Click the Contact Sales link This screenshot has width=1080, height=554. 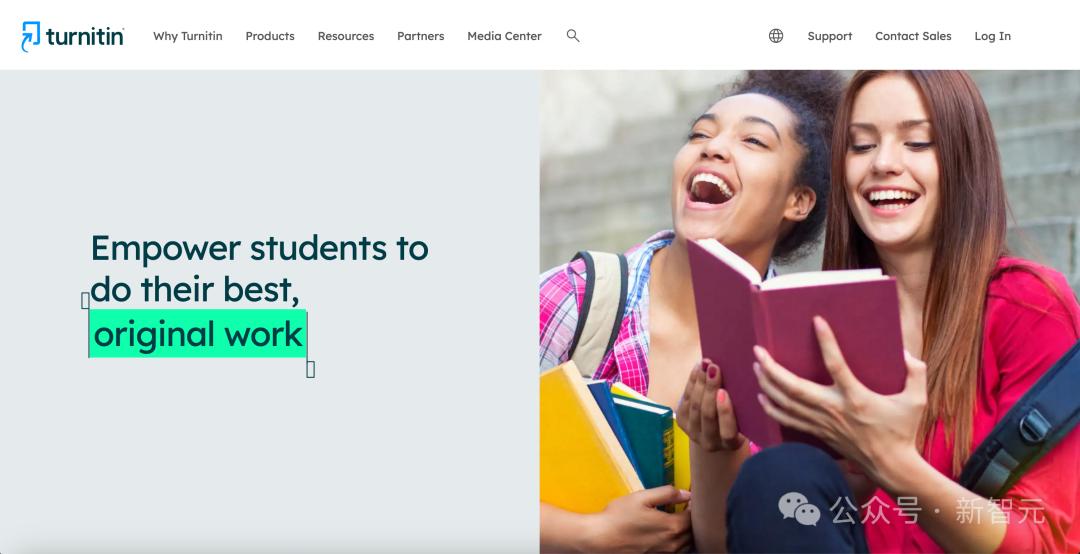click(913, 36)
